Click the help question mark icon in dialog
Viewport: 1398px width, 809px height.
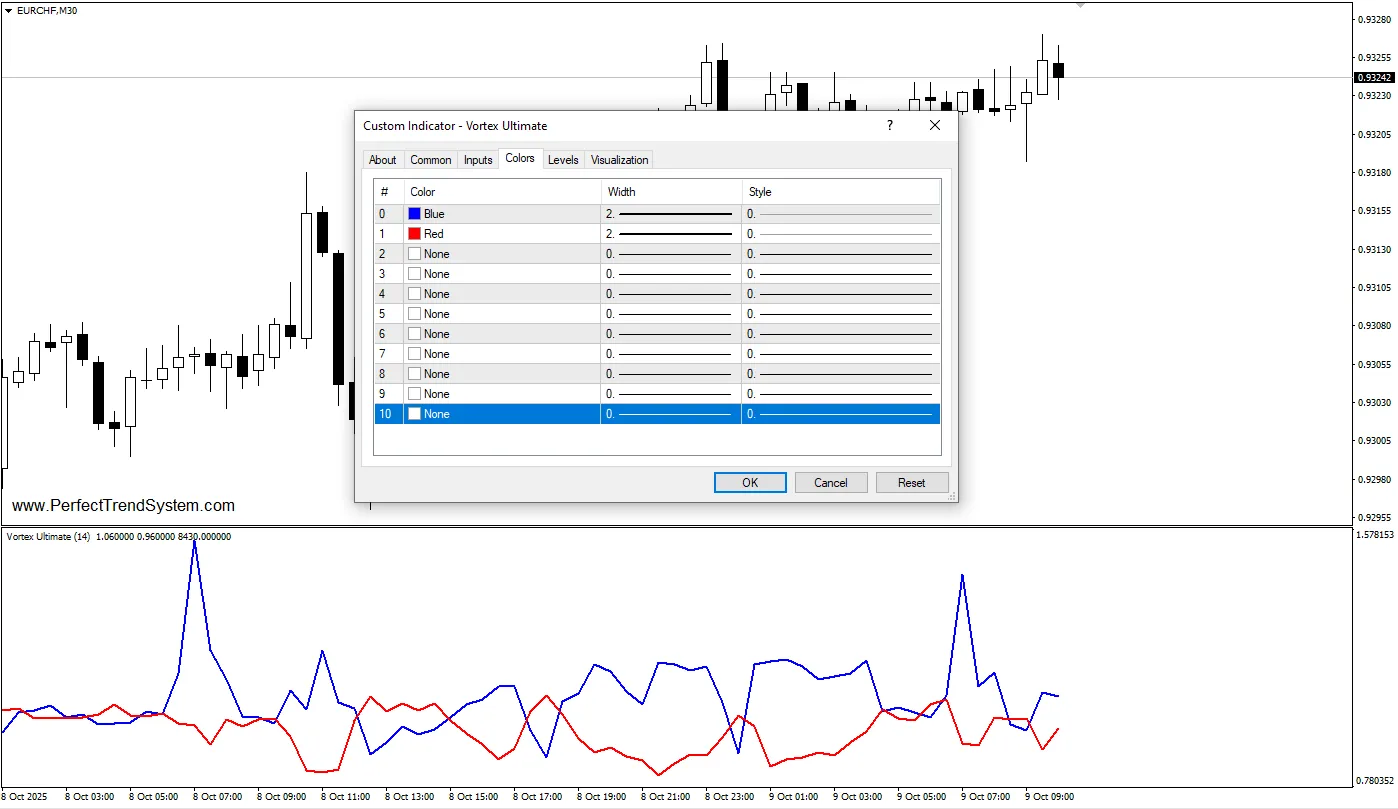(889, 126)
